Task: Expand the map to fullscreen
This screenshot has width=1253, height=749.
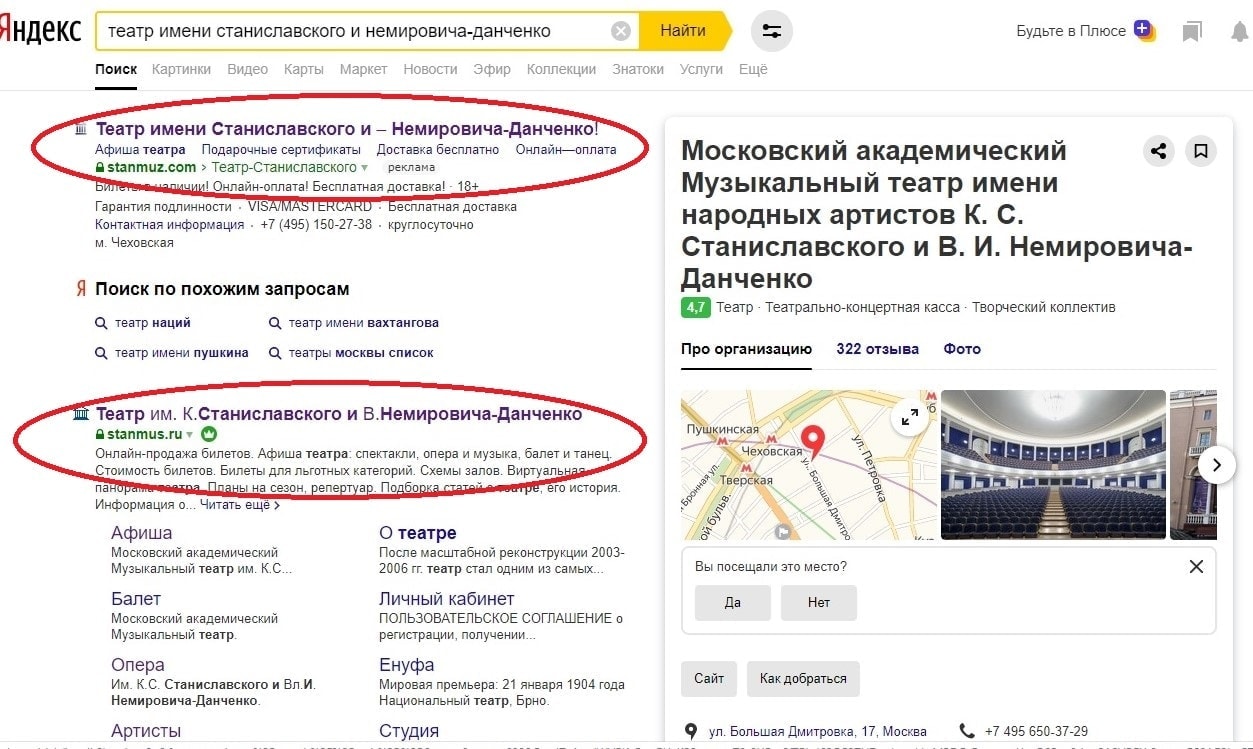Action: (x=909, y=418)
